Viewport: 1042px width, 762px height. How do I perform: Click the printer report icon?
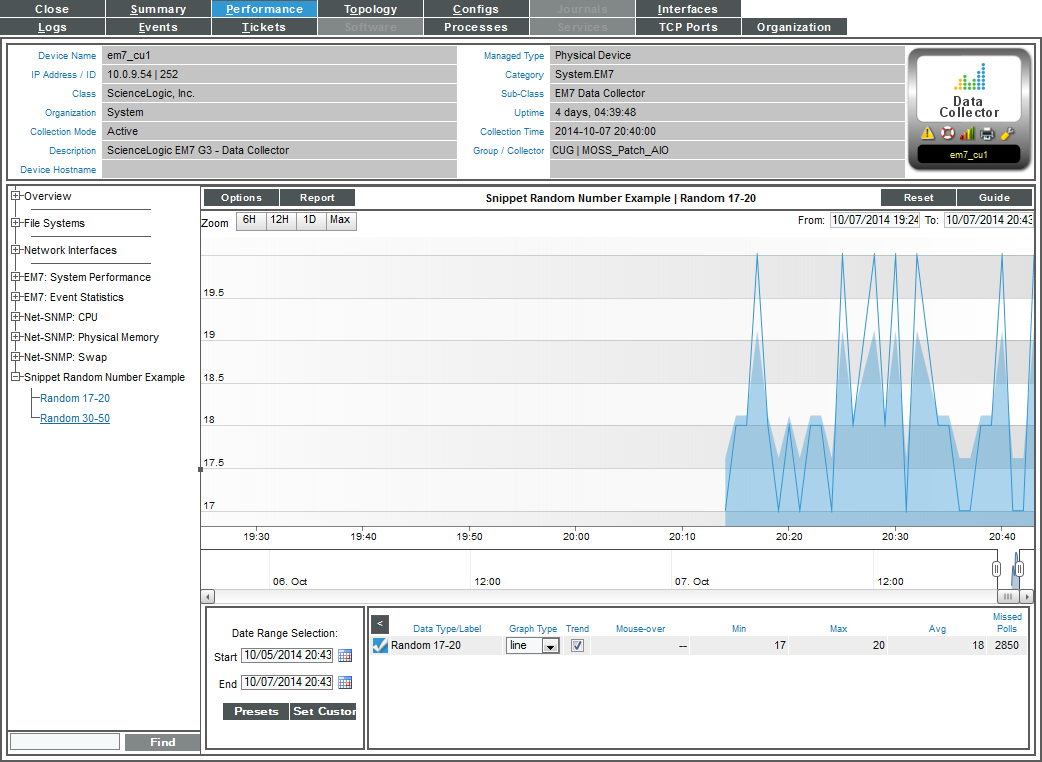click(x=987, y=133)
